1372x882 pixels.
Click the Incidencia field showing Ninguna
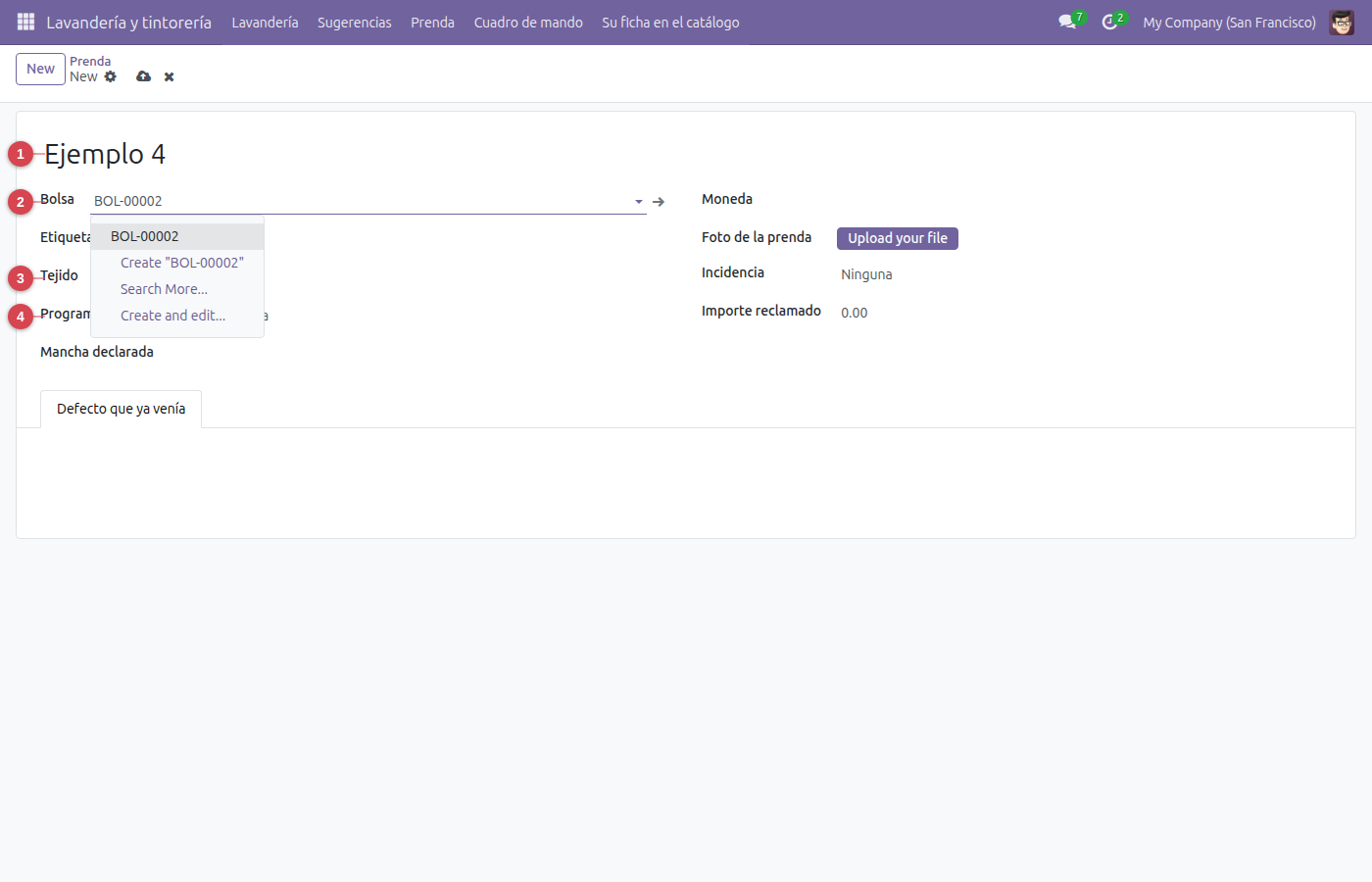coord(866,274)
